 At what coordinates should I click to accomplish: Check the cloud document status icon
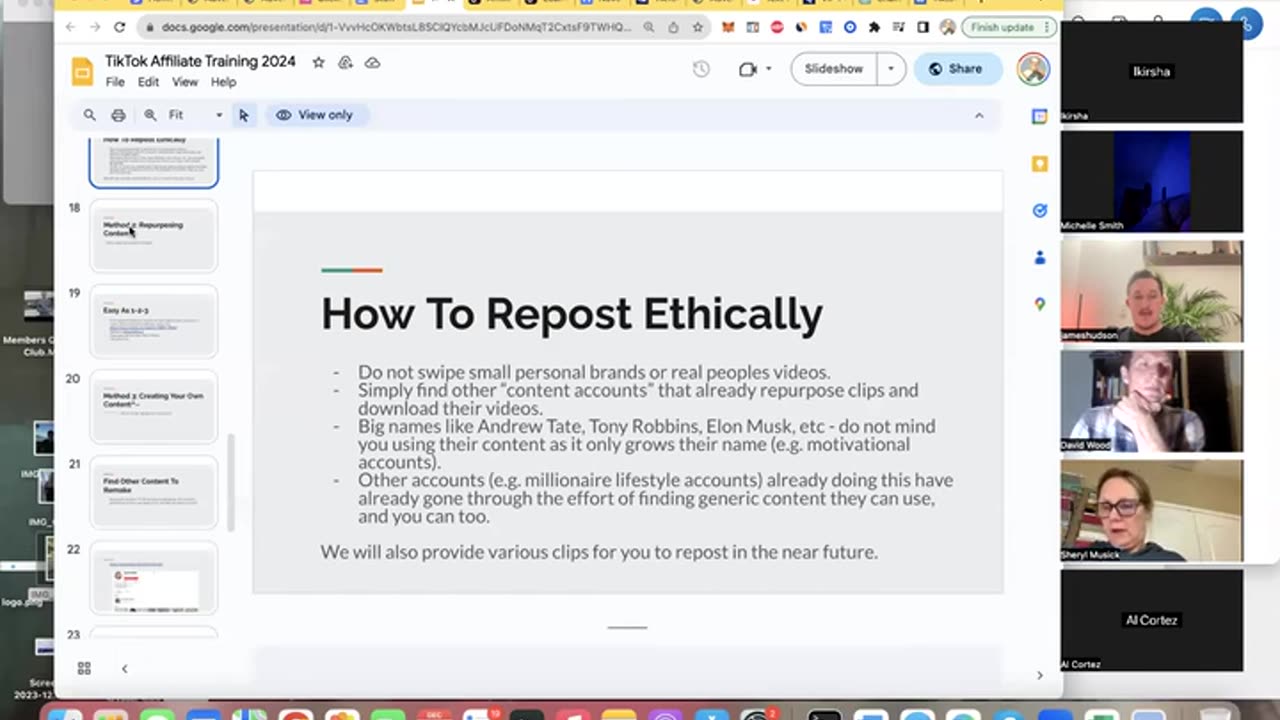[372, 62]
